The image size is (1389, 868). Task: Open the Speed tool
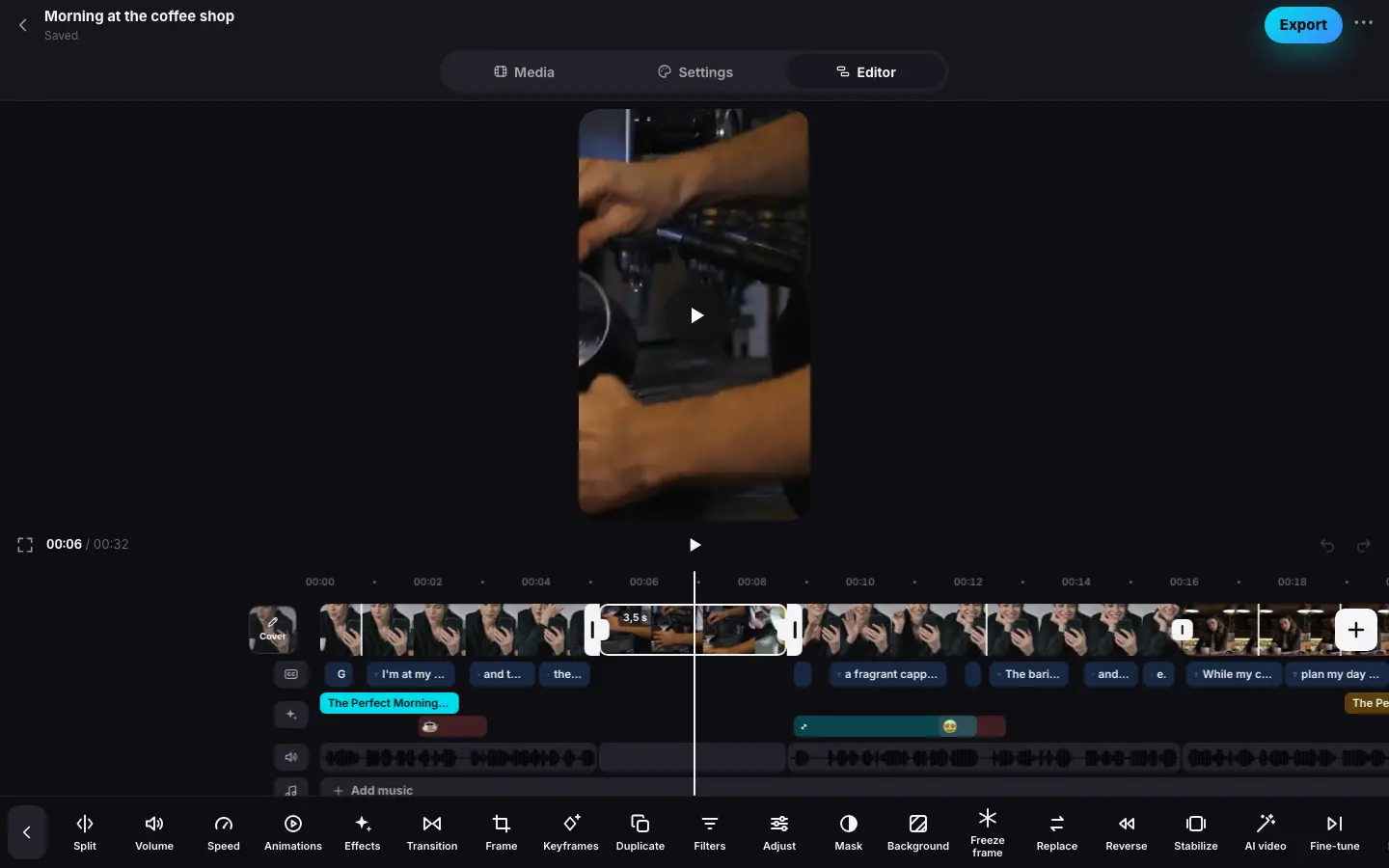point(224,832)
